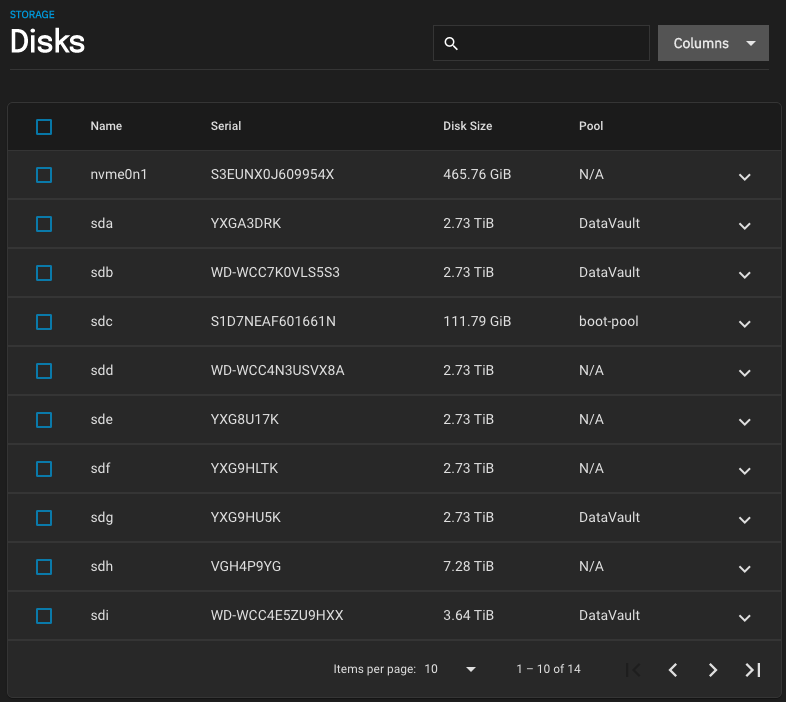Go to the first page
The height and width of the screenshot is (702, 786).
coord(633,669)
